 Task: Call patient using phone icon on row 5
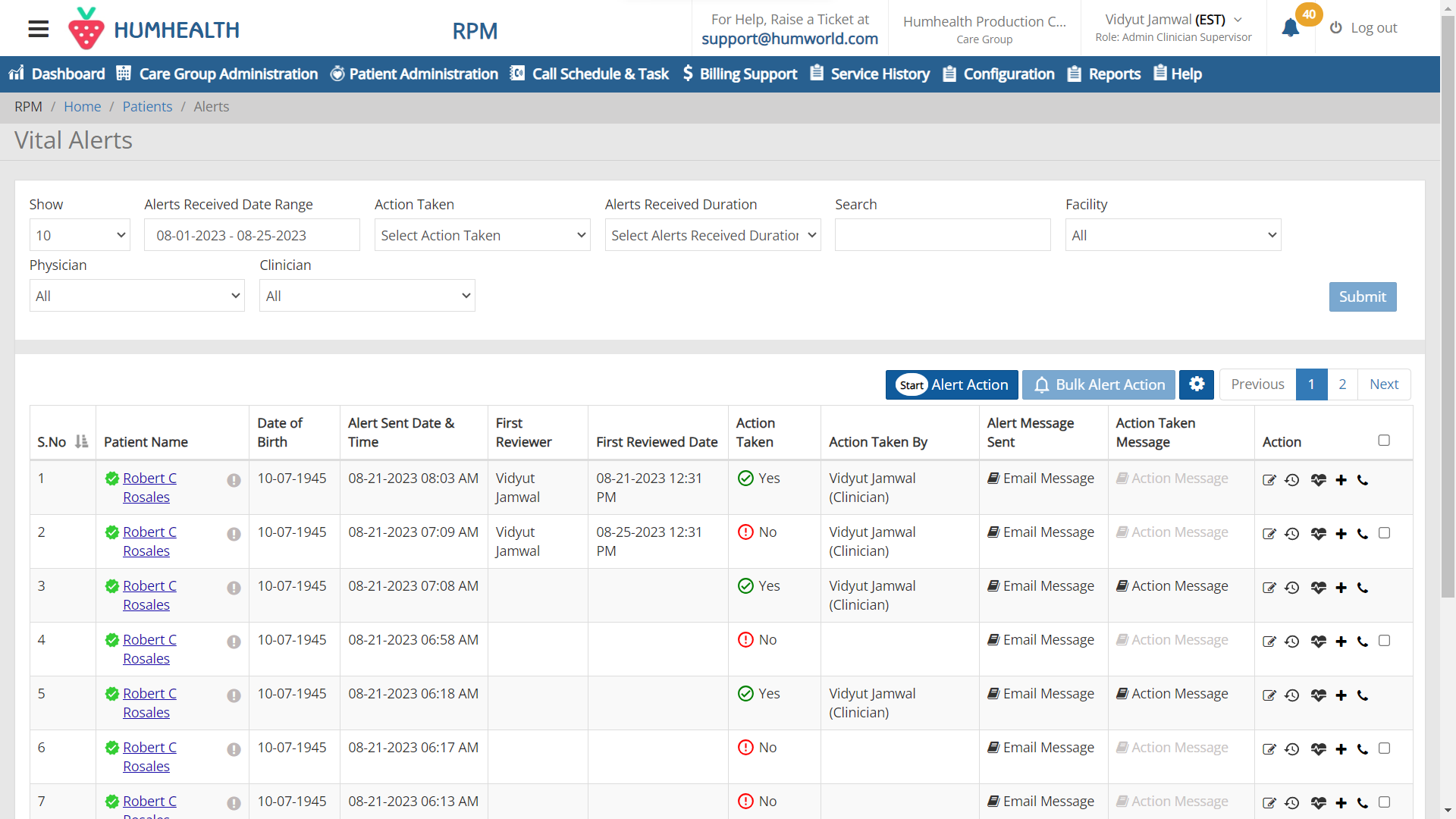1363,695
